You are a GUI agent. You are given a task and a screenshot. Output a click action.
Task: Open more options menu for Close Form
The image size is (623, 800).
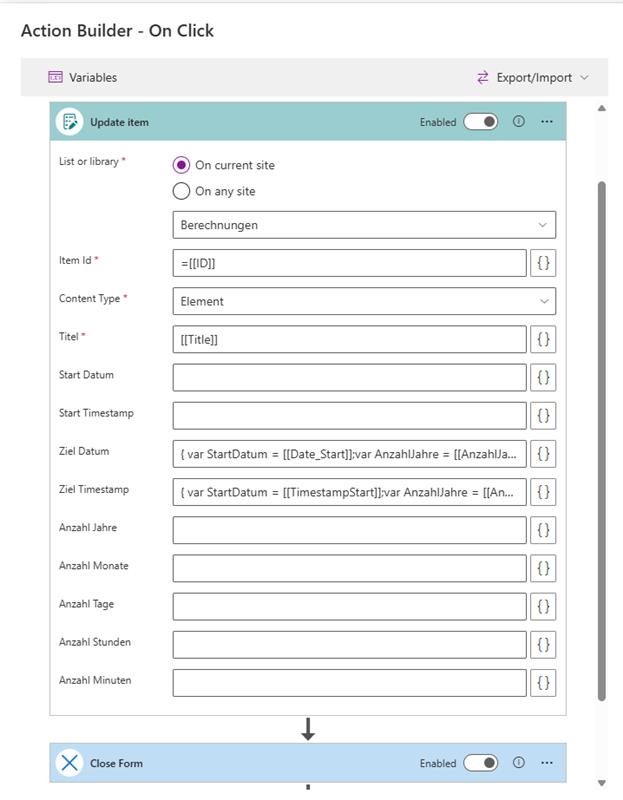point(547,763)
